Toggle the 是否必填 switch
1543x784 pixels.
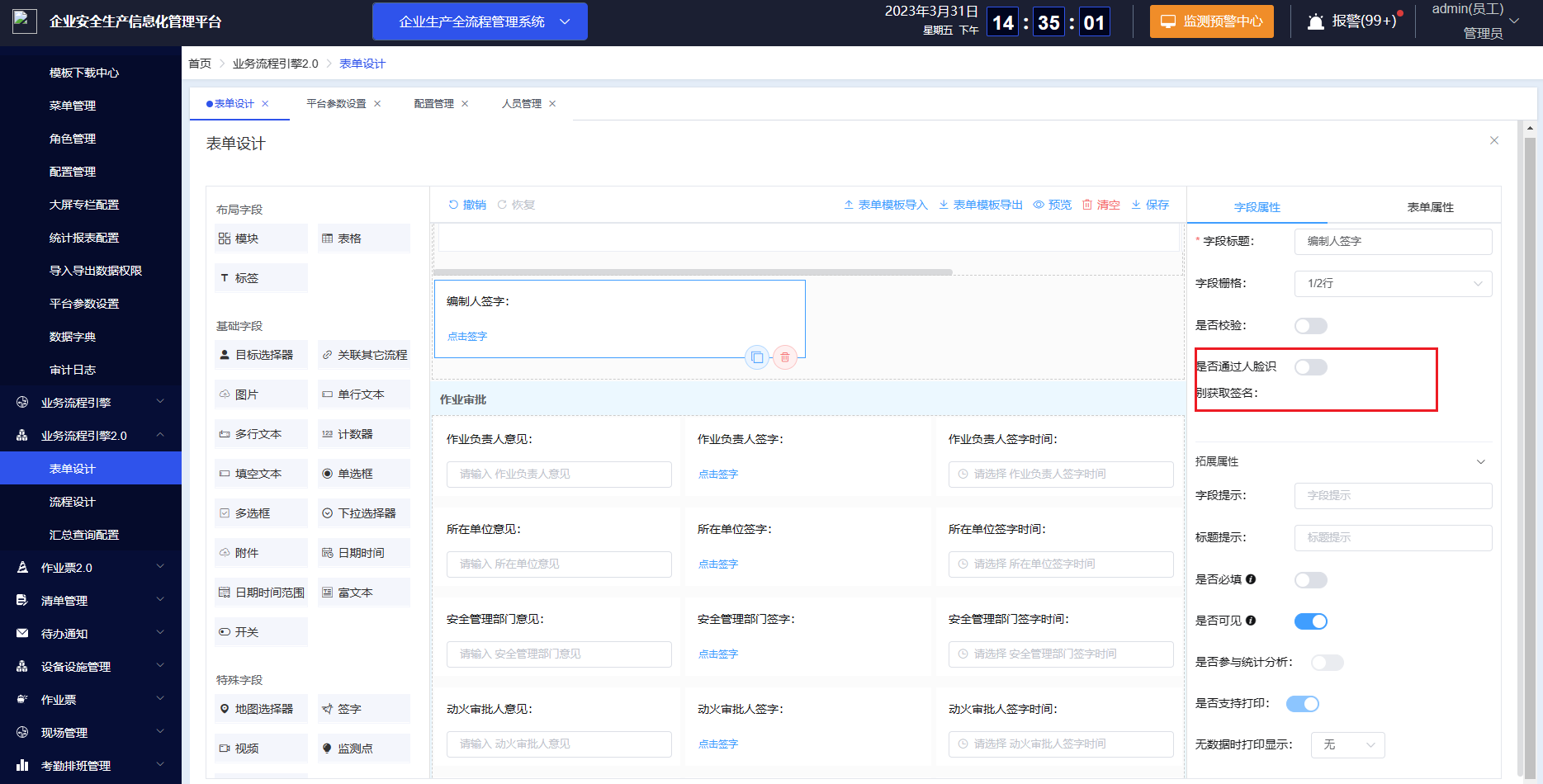(x=1311, y=580)
